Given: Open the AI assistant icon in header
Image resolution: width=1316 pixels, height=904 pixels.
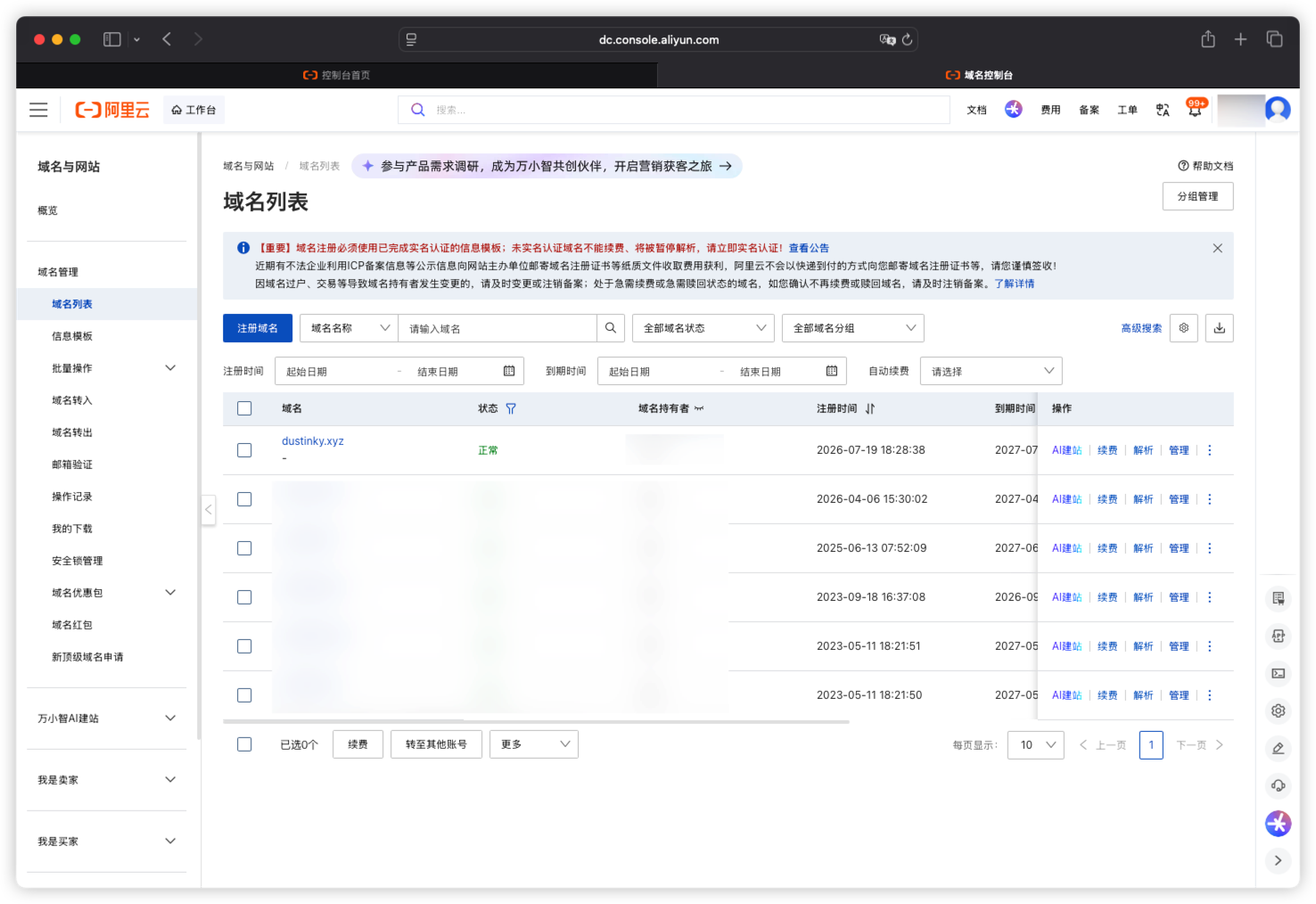Looking at the screenshot, I should click(x=1014, y=109).
